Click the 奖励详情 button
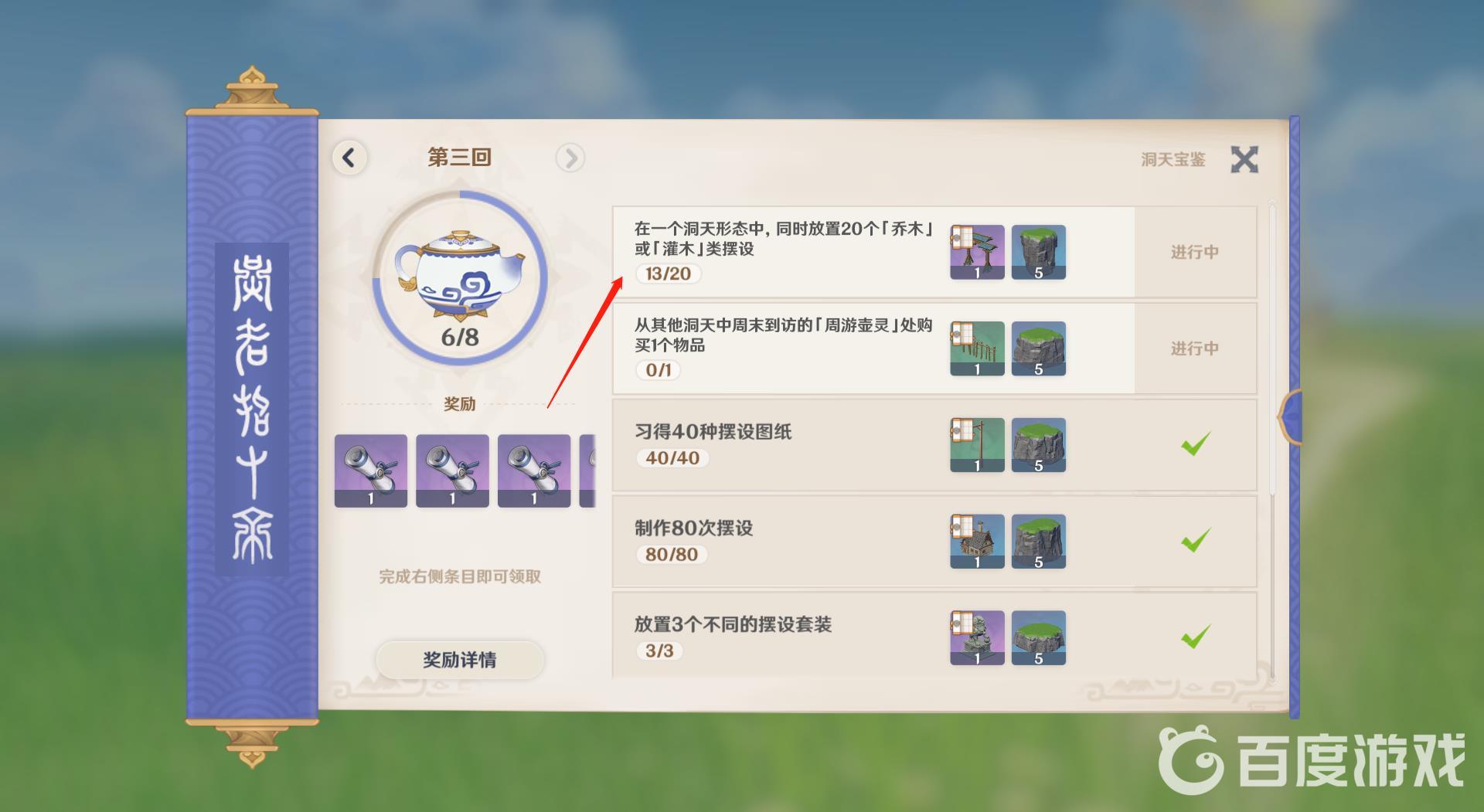 (460, 659)
